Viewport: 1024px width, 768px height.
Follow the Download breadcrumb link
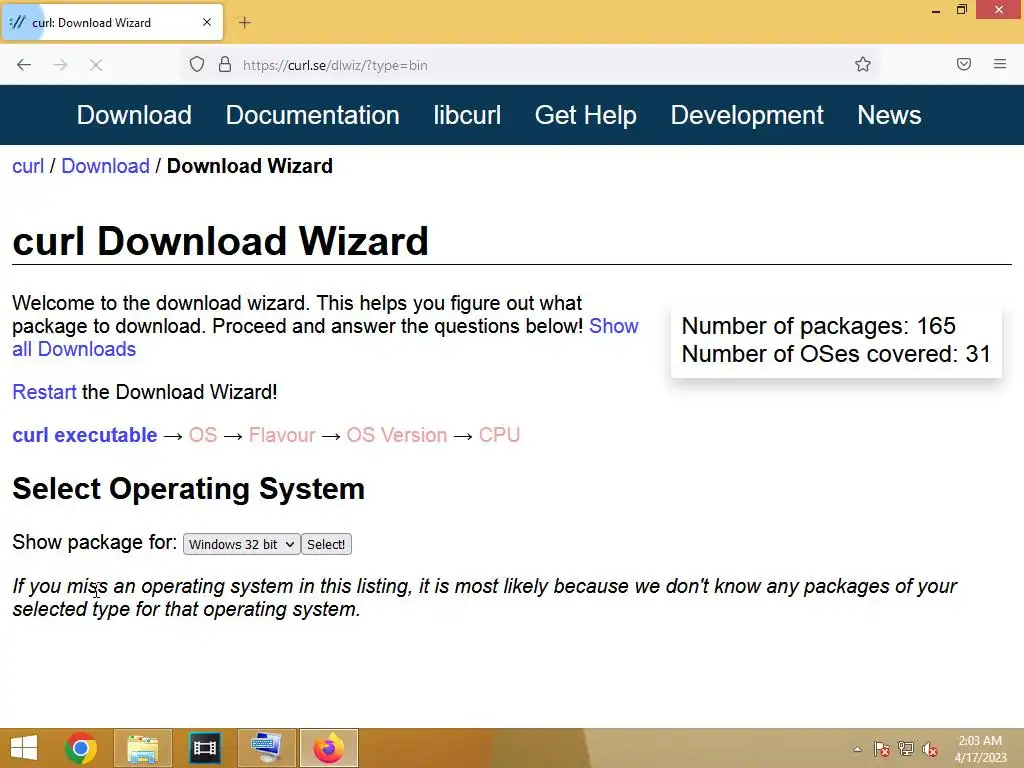(105, 166)
